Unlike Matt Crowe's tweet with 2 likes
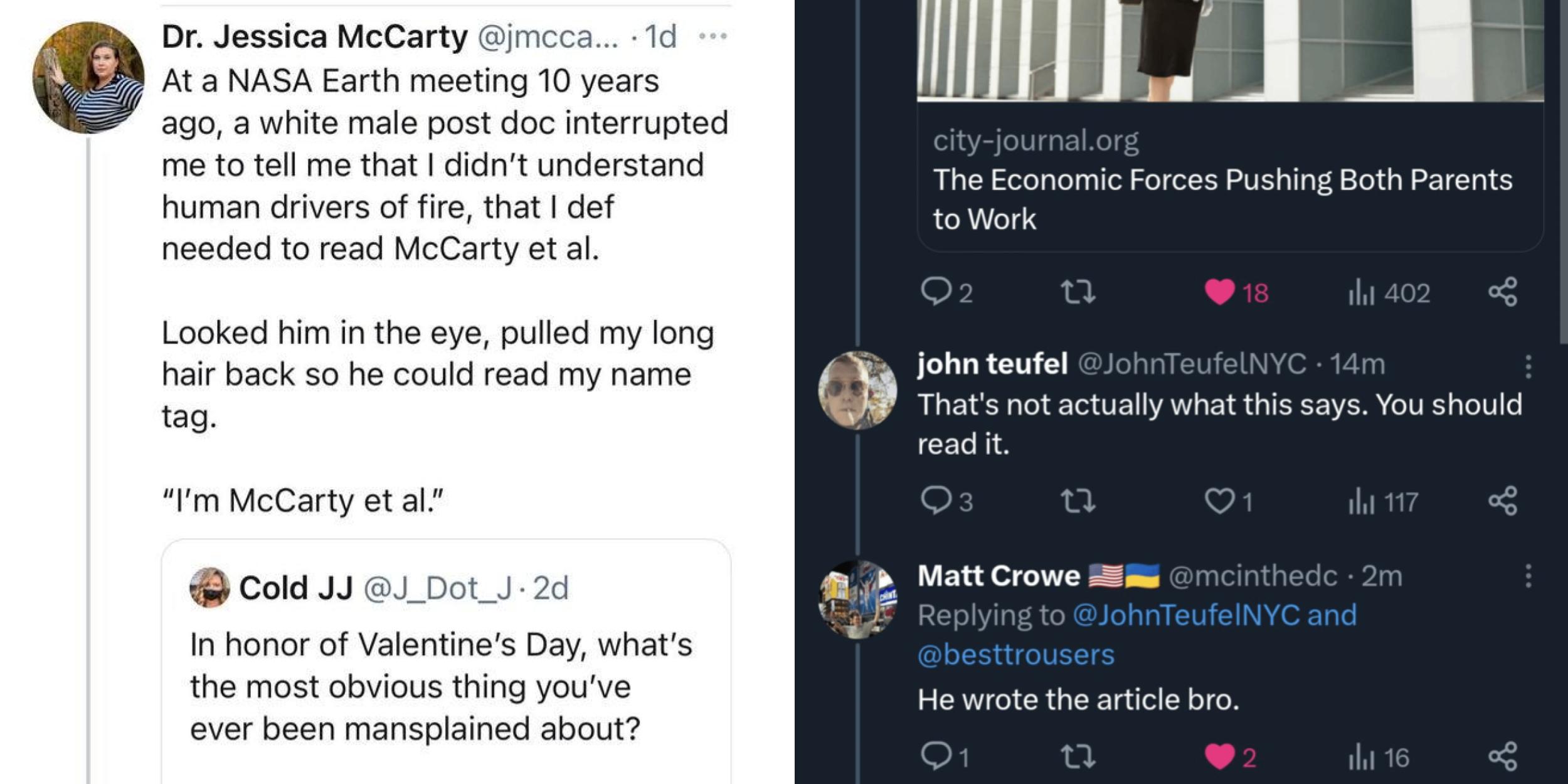The image size is (1568, 784). 1220,756
